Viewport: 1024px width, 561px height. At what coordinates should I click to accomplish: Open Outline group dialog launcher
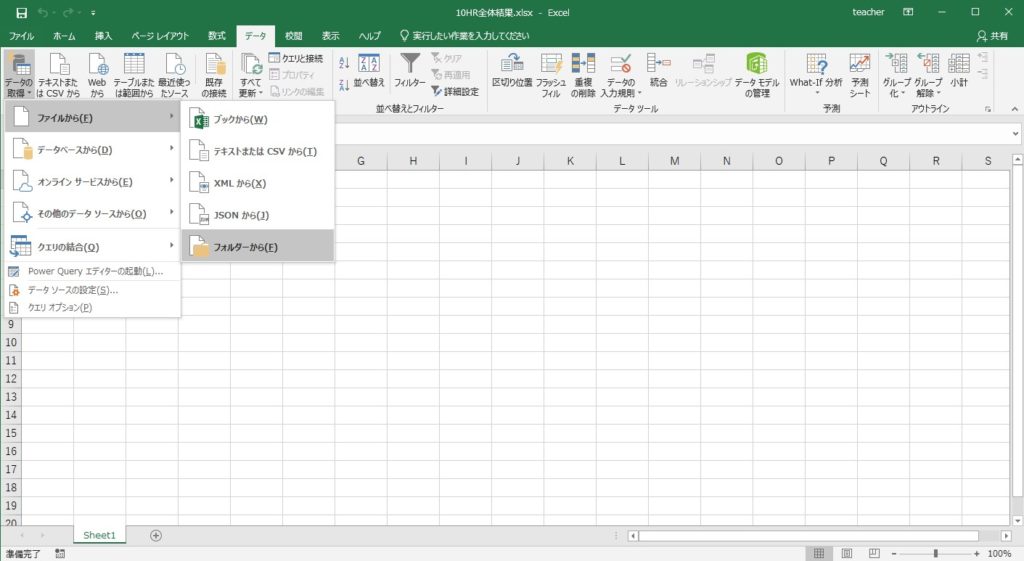coord(988,109)
